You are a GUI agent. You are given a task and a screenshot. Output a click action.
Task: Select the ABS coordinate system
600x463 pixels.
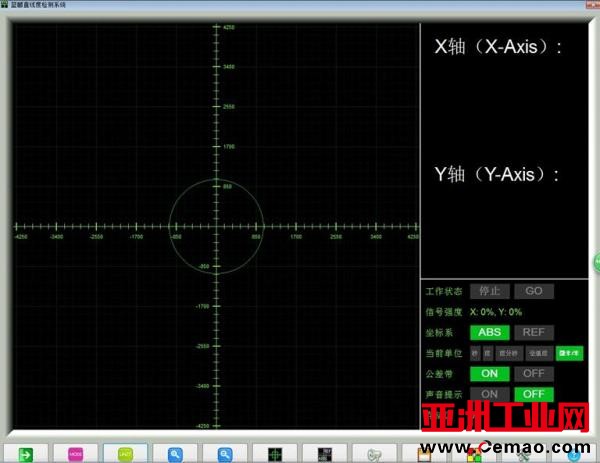490,332
